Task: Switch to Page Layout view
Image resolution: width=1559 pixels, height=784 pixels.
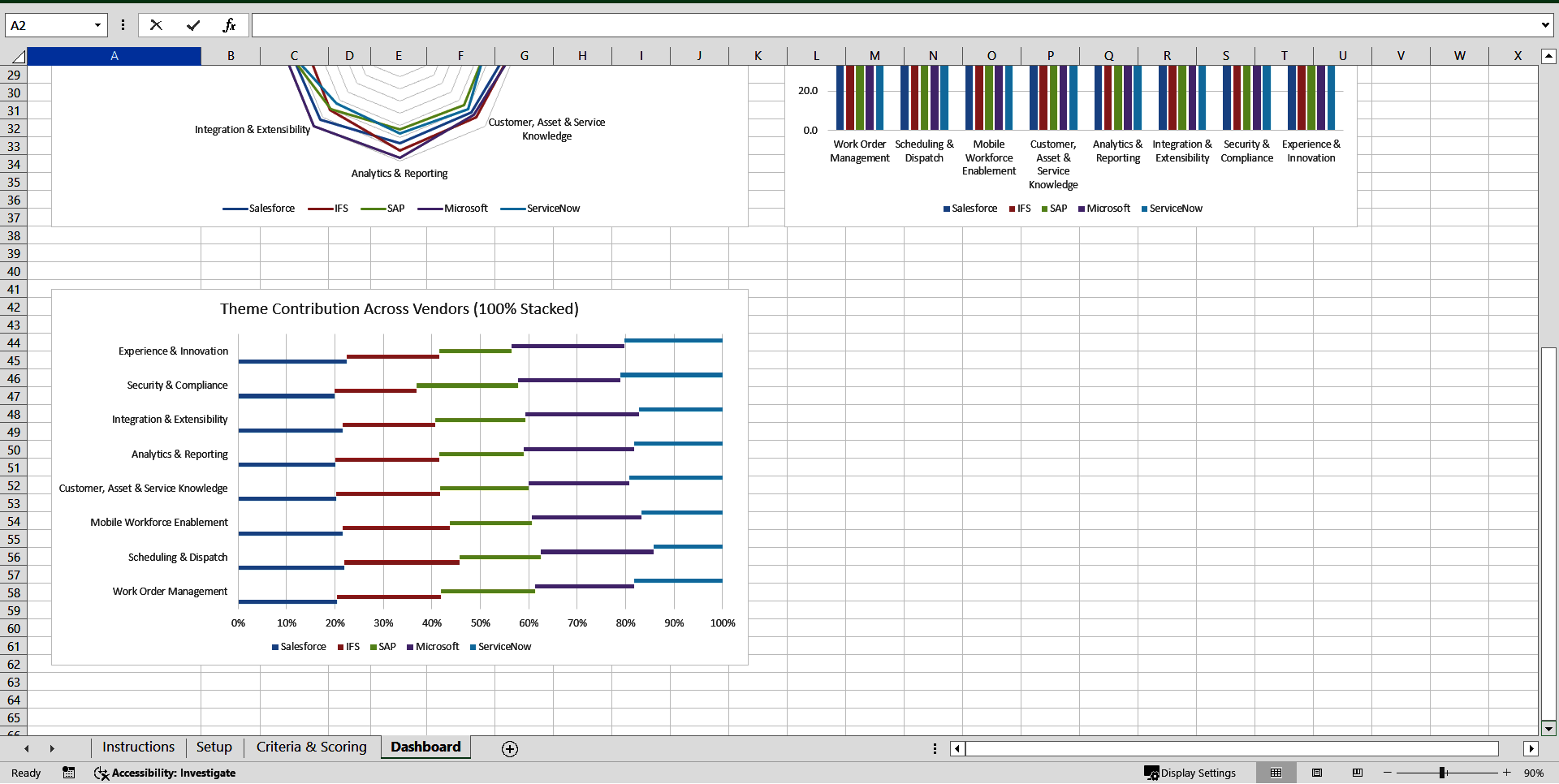Action: [x=1317, y=773]
